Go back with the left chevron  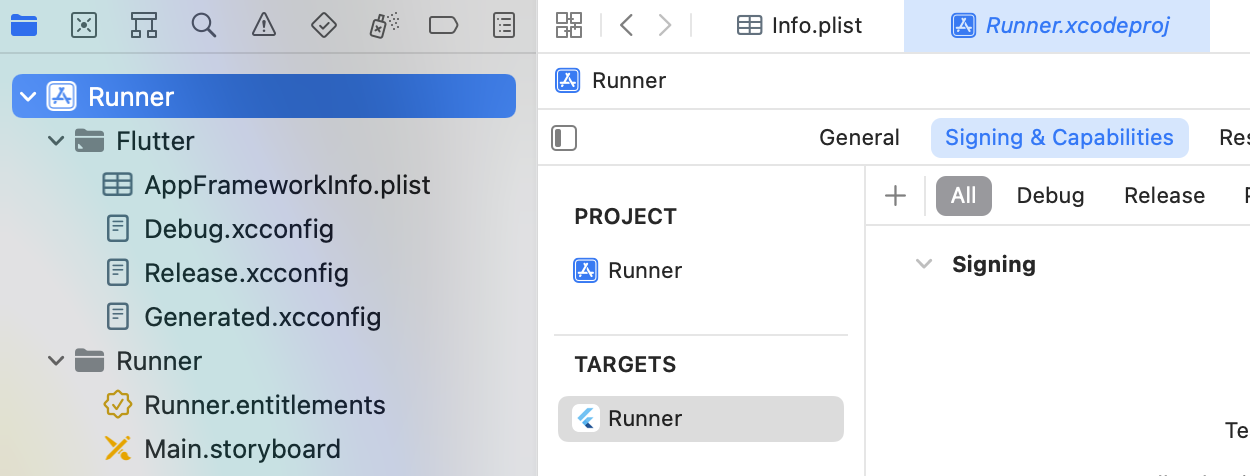(627, 25)
